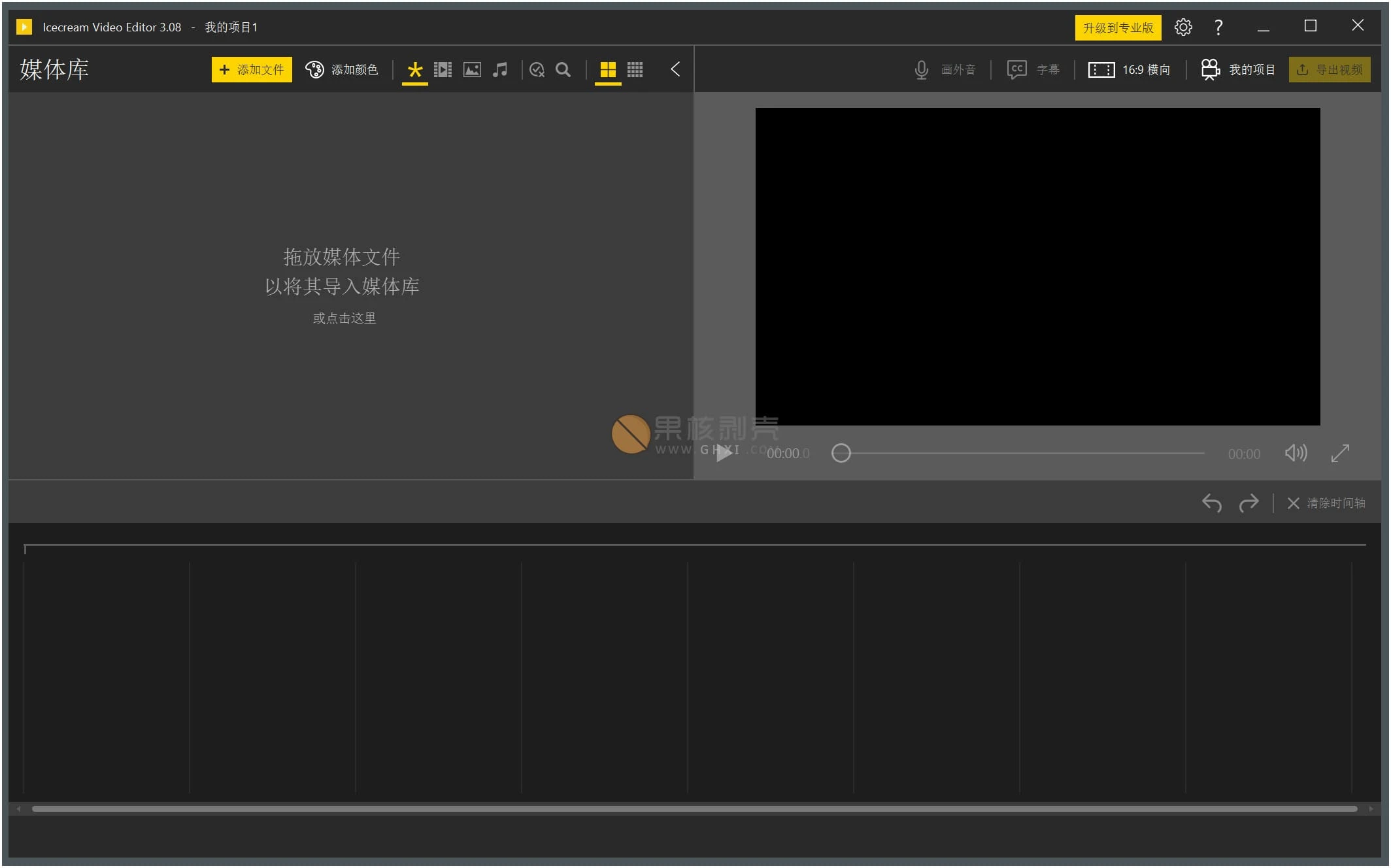Toggle the star filter to show all media

tap(414, 69)
